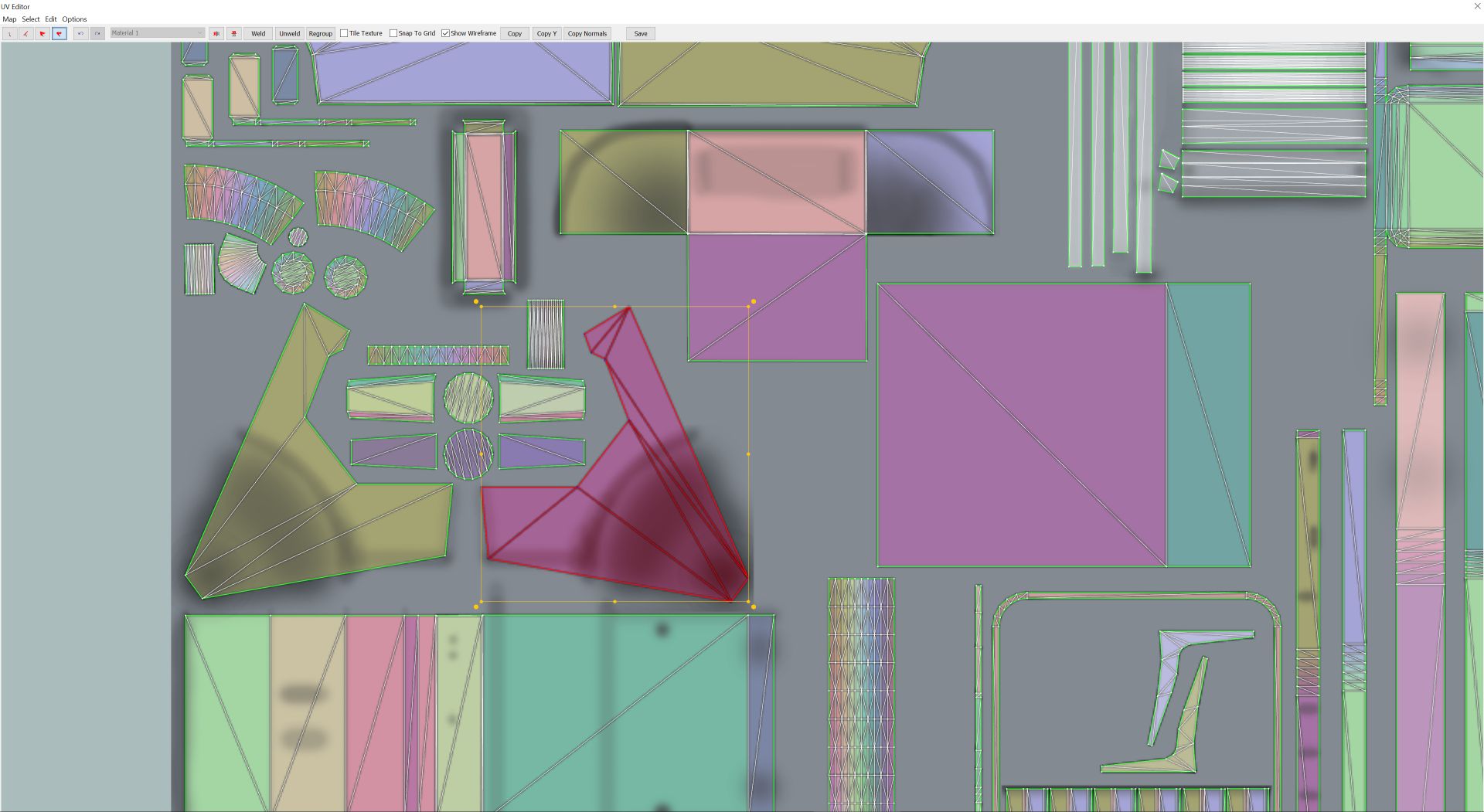Screen dimensions: 1484x812
Task: Uncheck the Show Wireframe checkbox
Action: (x=445, y=33)
